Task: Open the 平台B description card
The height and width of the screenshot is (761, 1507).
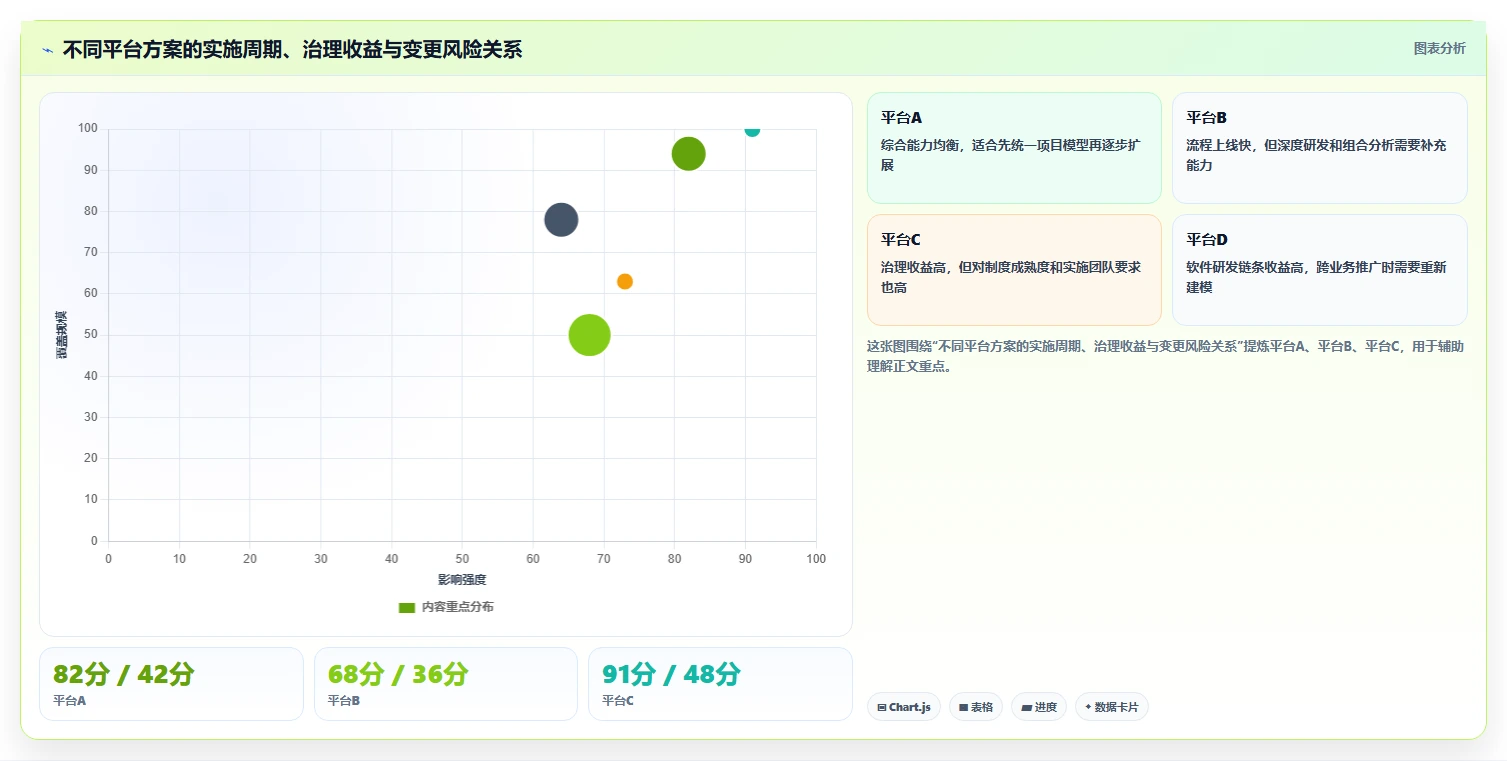Action: pyautogui.click(x=1319, y=148)
